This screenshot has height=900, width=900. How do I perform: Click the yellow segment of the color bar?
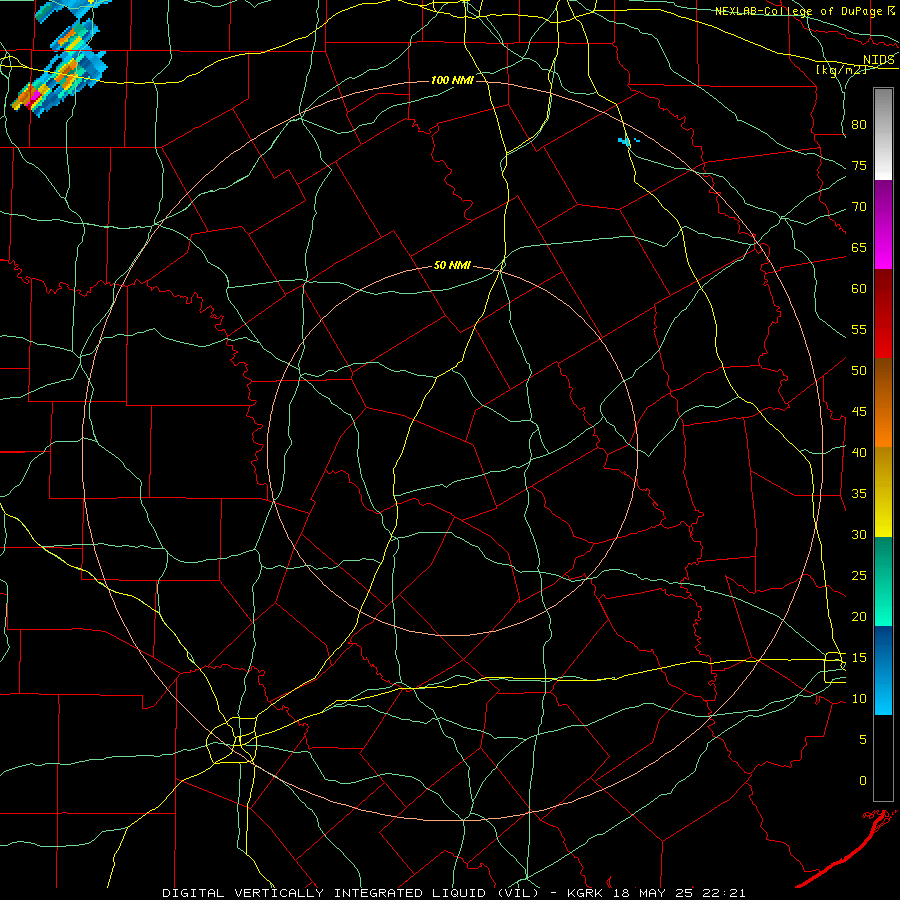[883, 492]
